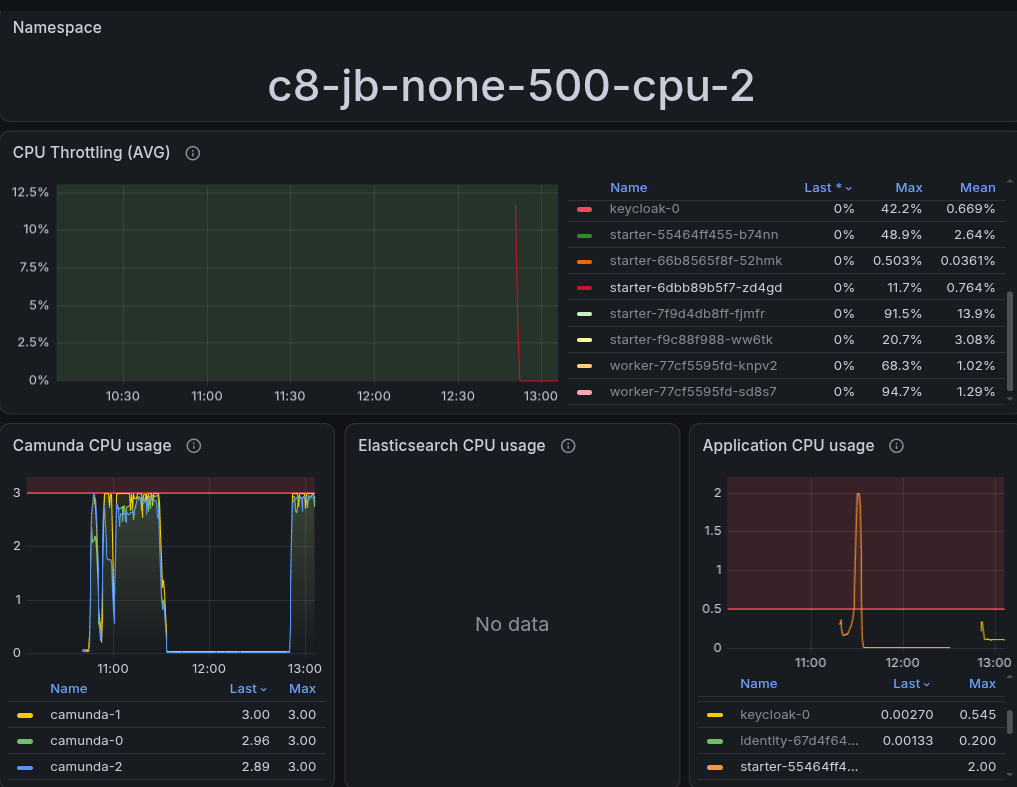Viewport: 1017px width, 787px height.
Task: Click the CPU Throttling (AVG) panel title
Action: pyautogui.click(x=91, y=152)
